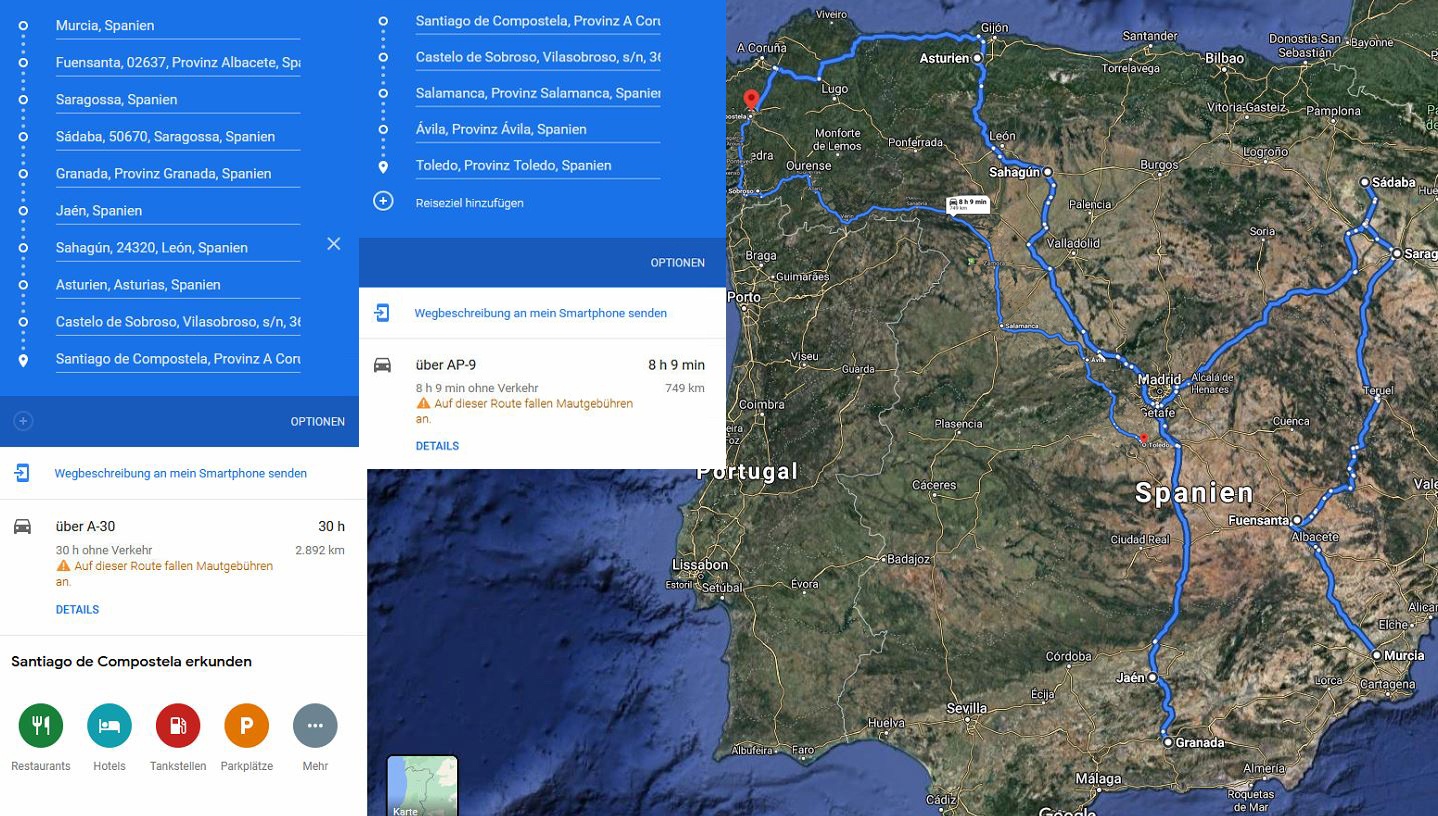
Task: Click the plus icon beside Reiseziel hinzufügen
Action: click(383, 202)
